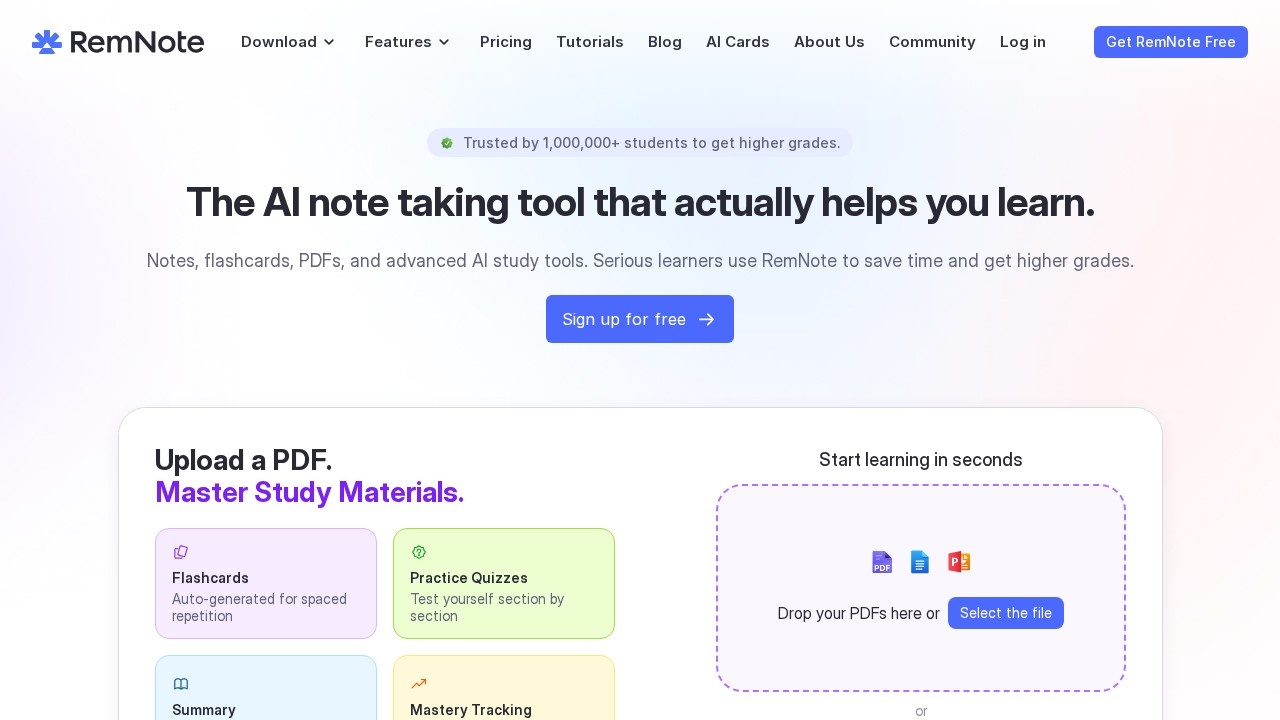
Task: Open the About Us page
Action: click(x=829, y=42)
